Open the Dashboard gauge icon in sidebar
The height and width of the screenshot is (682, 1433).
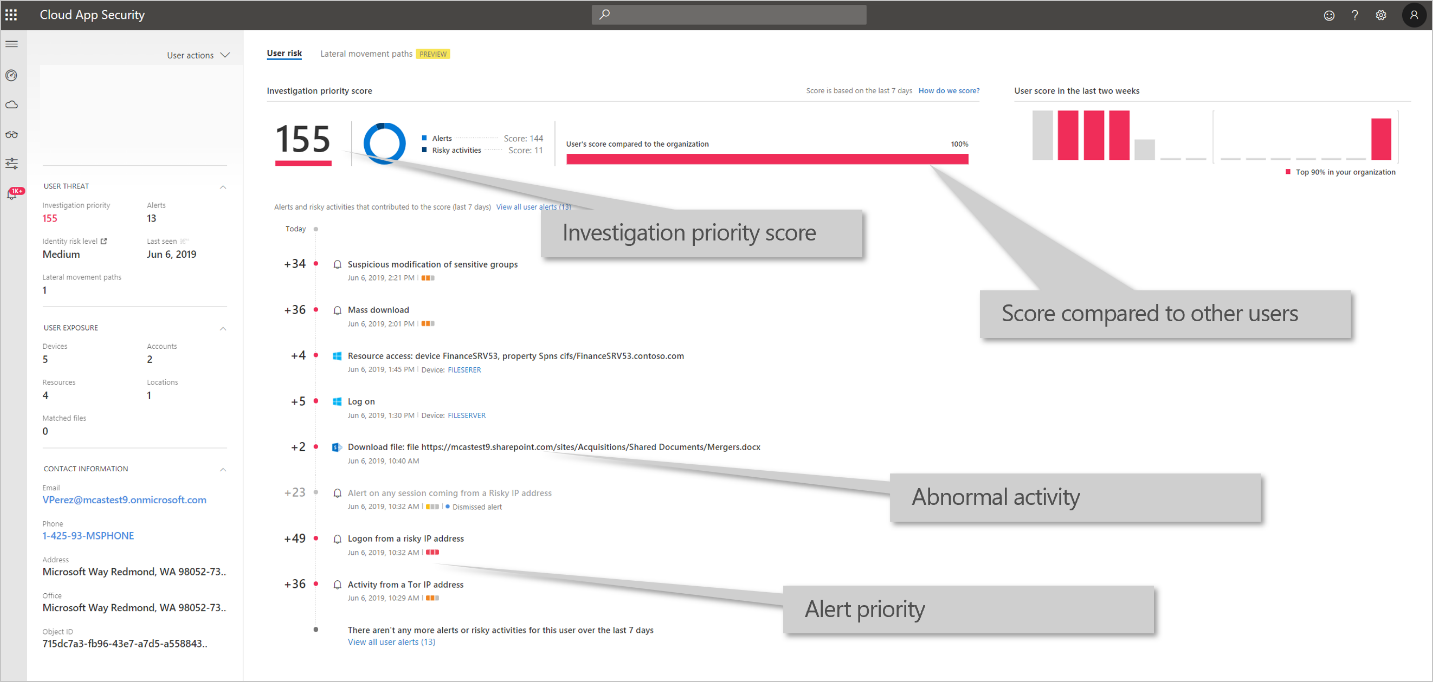click(12, 75)
